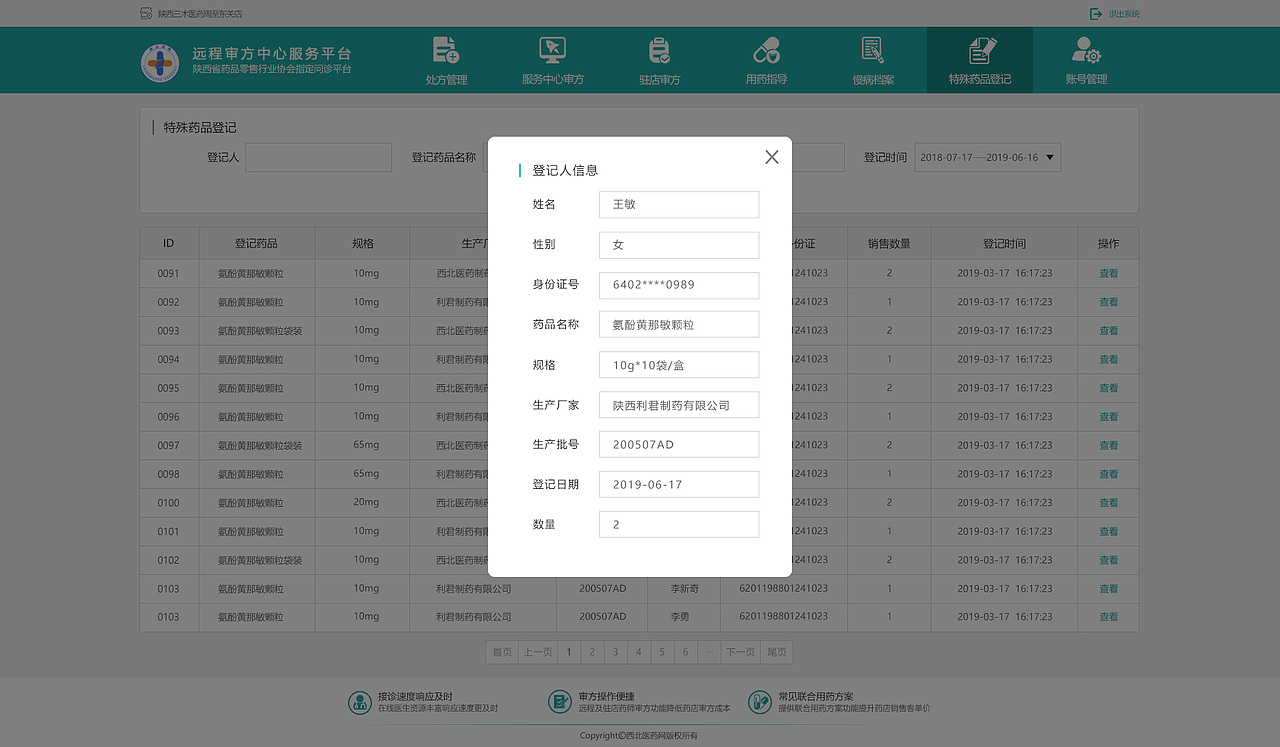1280x747 pixels.
Task: Click the 审方操作便捷 badge icon
Action: (560, 702)
